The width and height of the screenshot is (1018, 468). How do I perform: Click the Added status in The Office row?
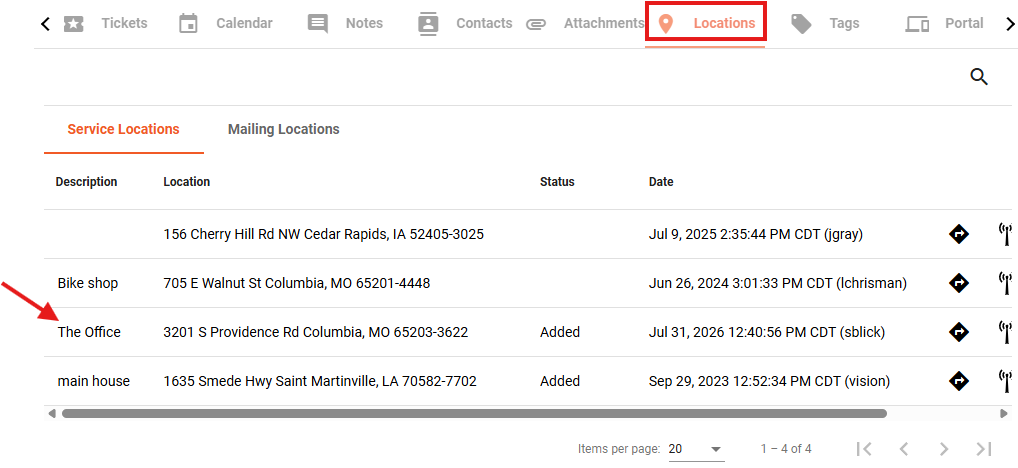[560, 332]
